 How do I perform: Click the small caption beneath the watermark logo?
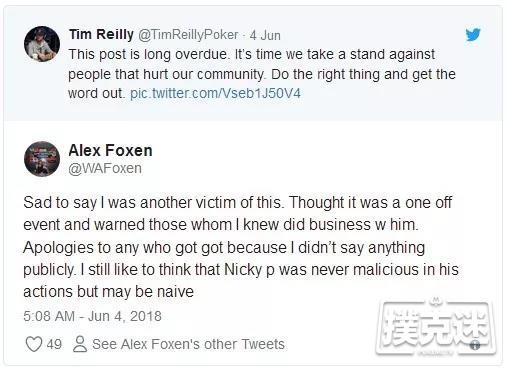click(436, 351)
